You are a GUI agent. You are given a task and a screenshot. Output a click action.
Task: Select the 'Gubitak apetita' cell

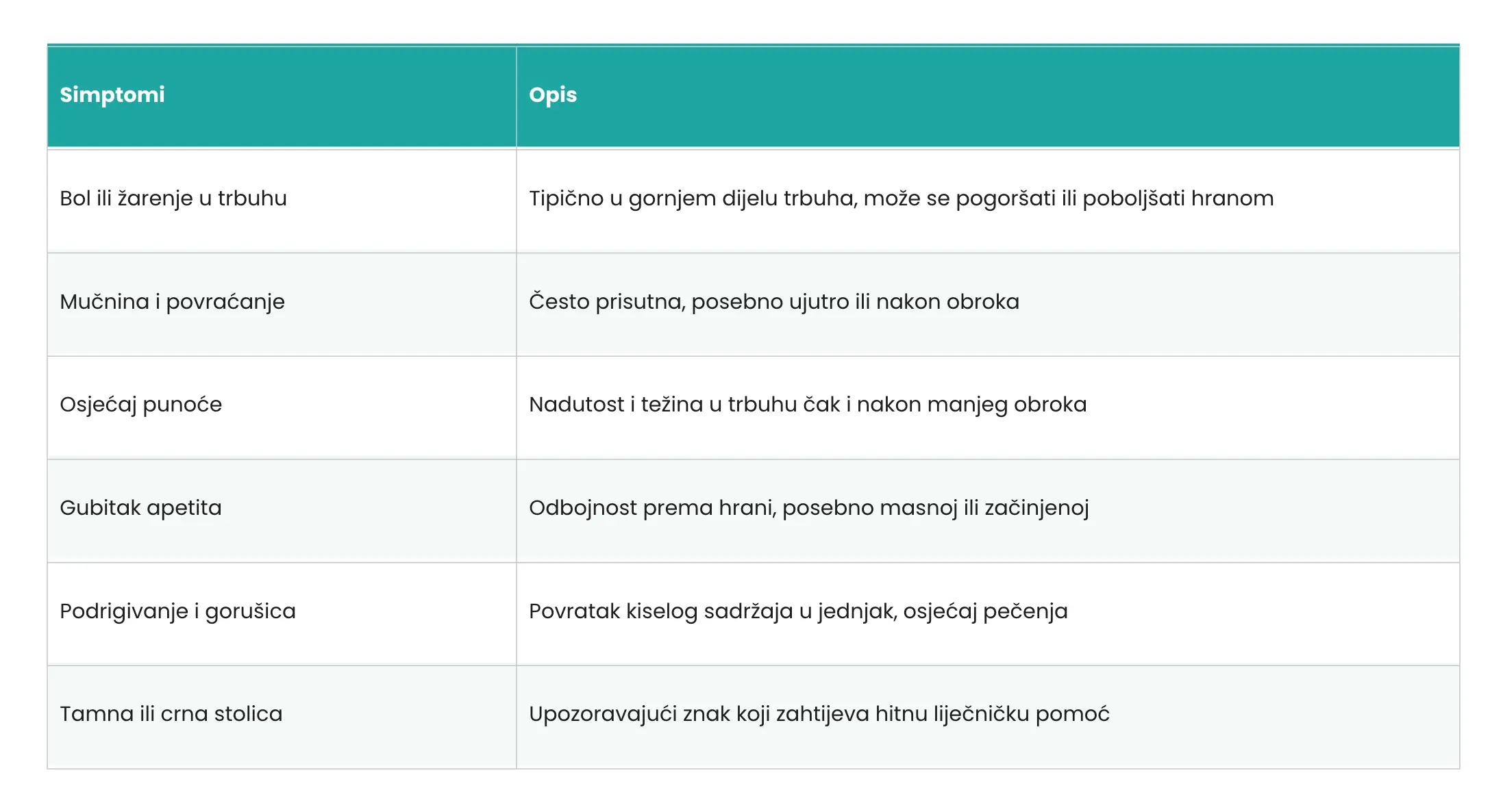pos(140,508)
